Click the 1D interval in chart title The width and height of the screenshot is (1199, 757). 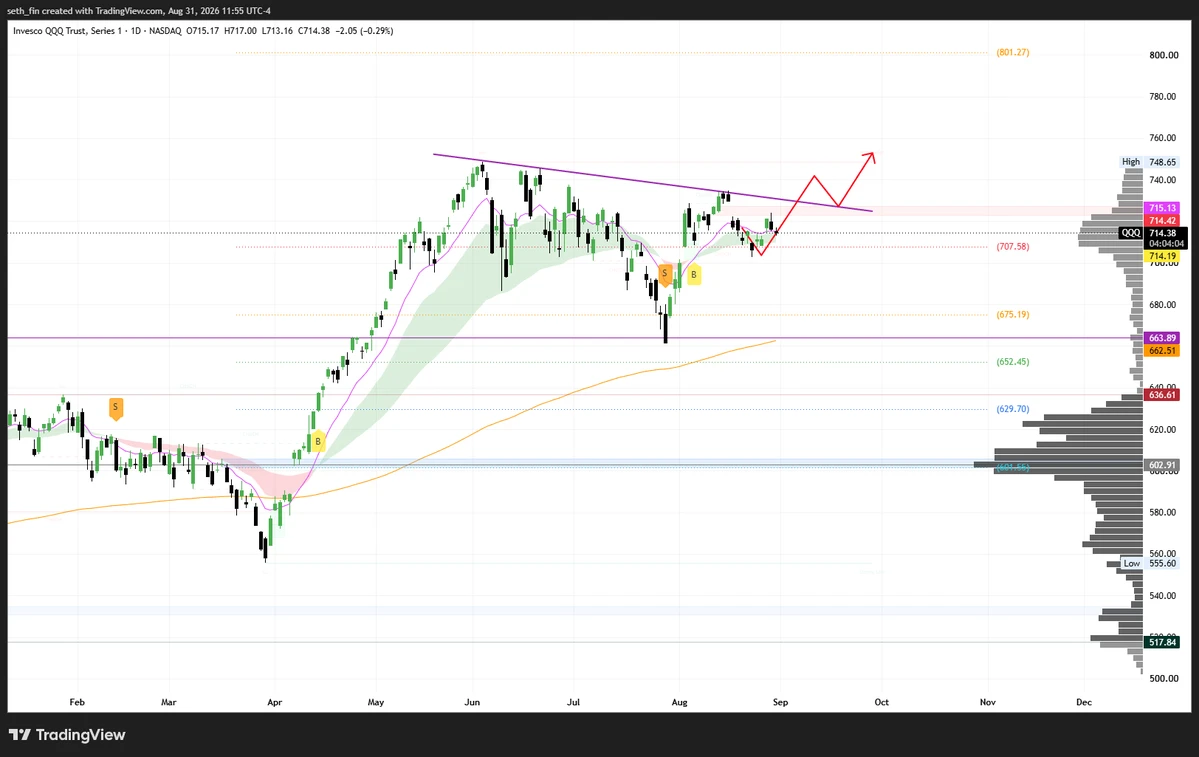click(135, 31)
